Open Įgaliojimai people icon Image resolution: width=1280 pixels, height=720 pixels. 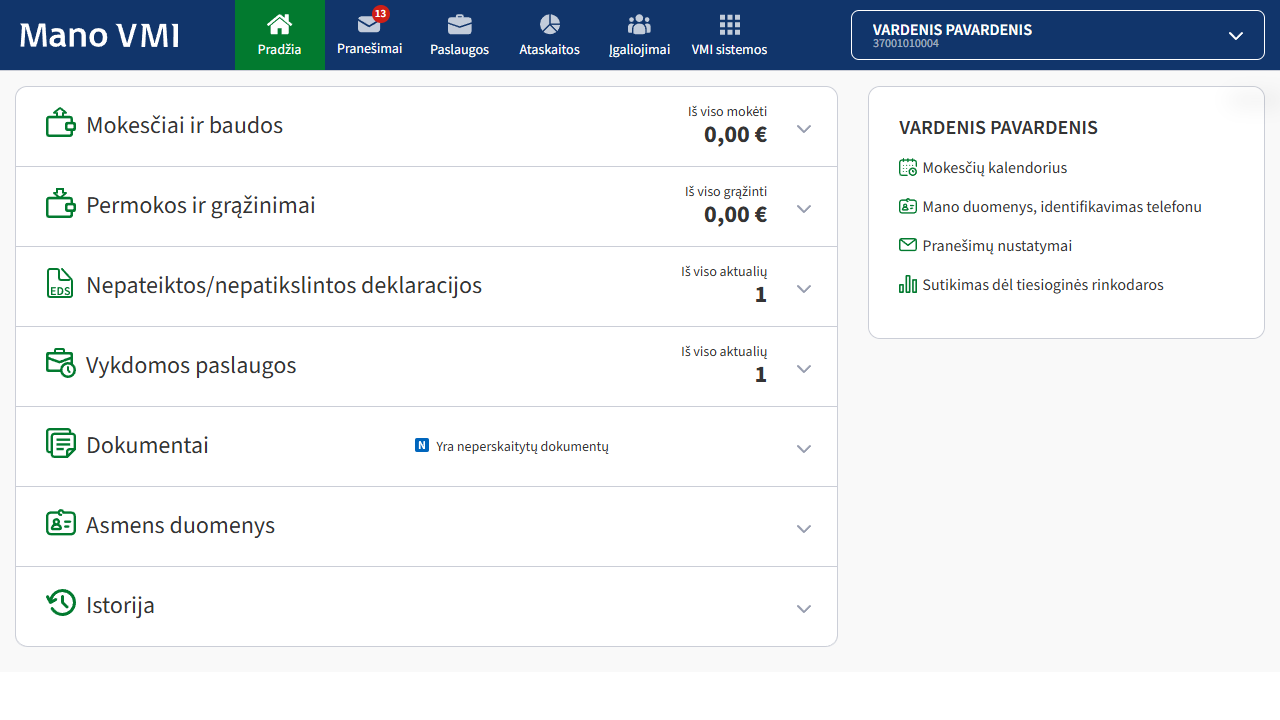click(639, 24)
